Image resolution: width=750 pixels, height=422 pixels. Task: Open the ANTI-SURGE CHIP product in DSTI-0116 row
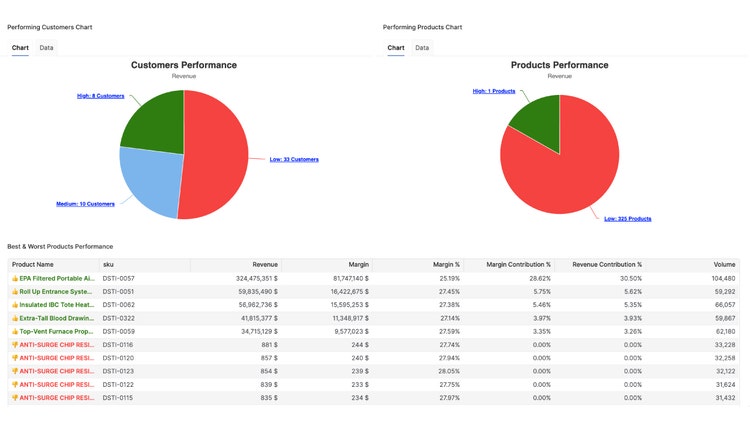57,344
